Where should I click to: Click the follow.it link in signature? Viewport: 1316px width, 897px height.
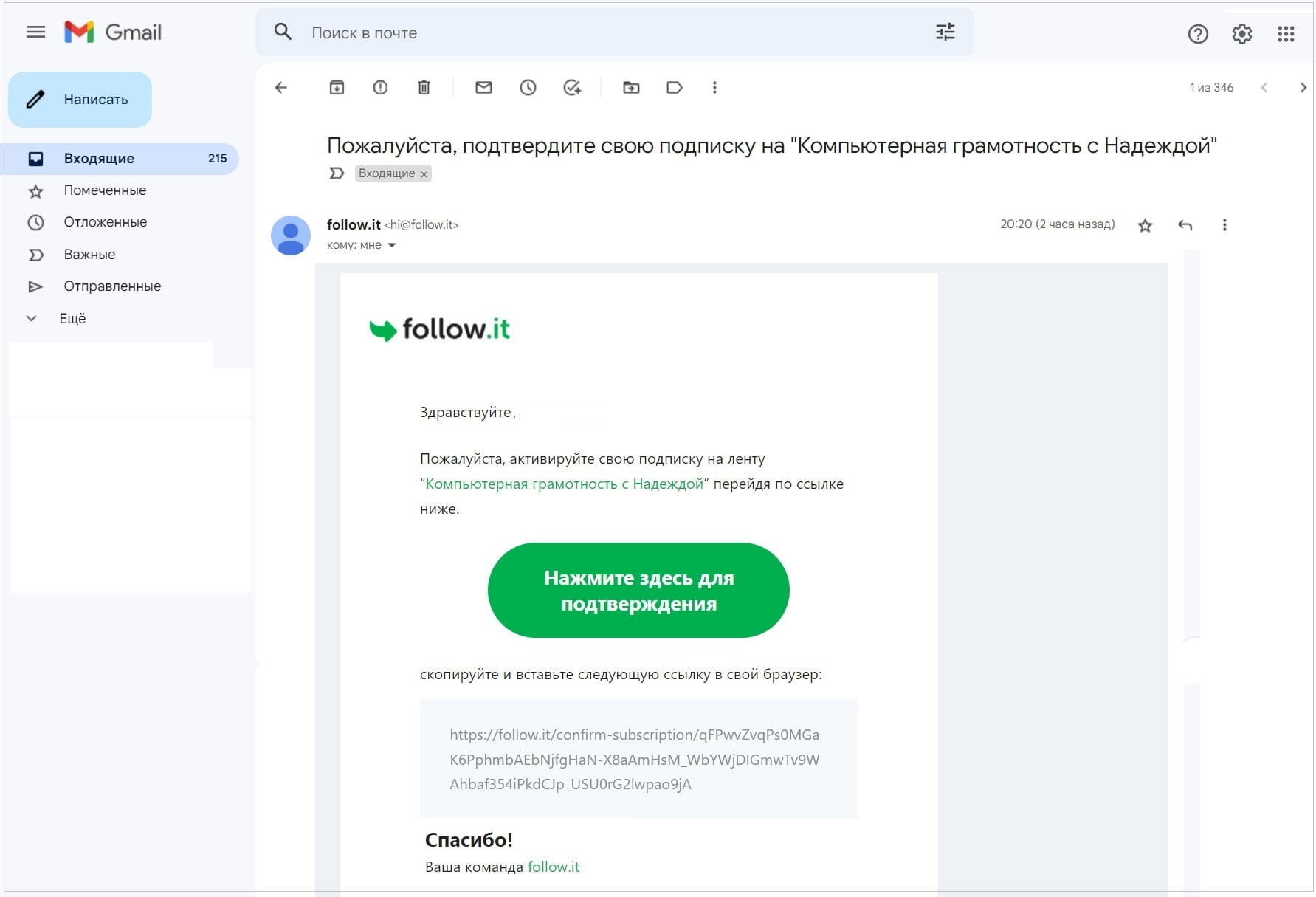(554, 867)
